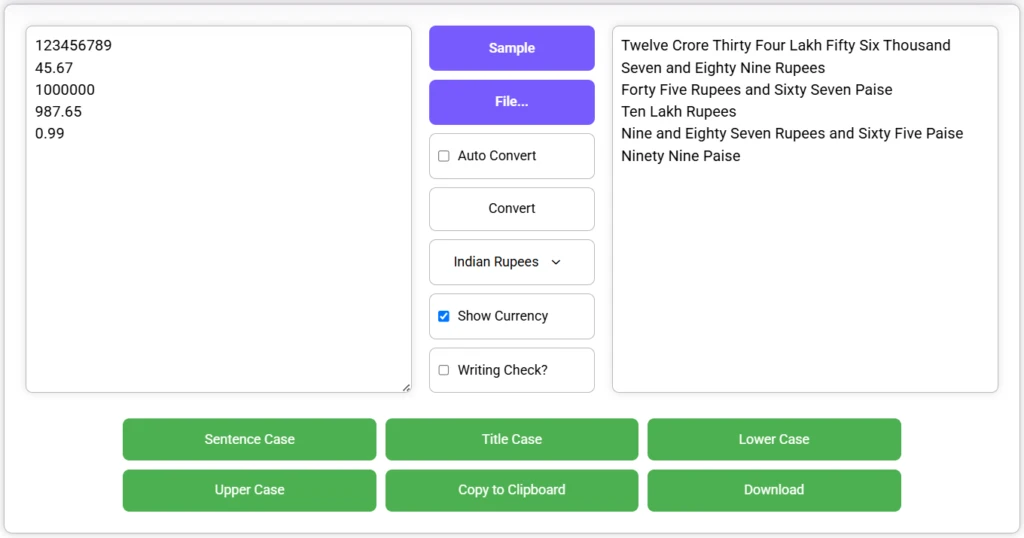Click the Sample button
The height and width of the screenshot is (538, 1024).
pos(511,48)
